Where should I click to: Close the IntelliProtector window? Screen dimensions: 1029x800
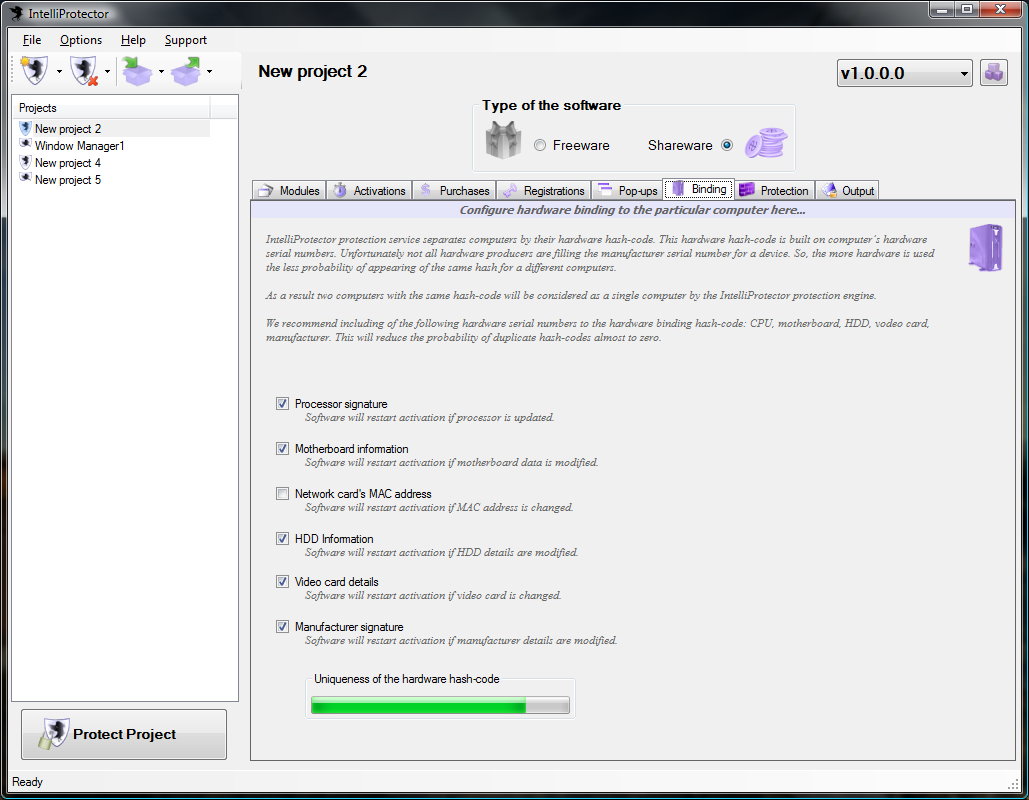pos(1000,9)
